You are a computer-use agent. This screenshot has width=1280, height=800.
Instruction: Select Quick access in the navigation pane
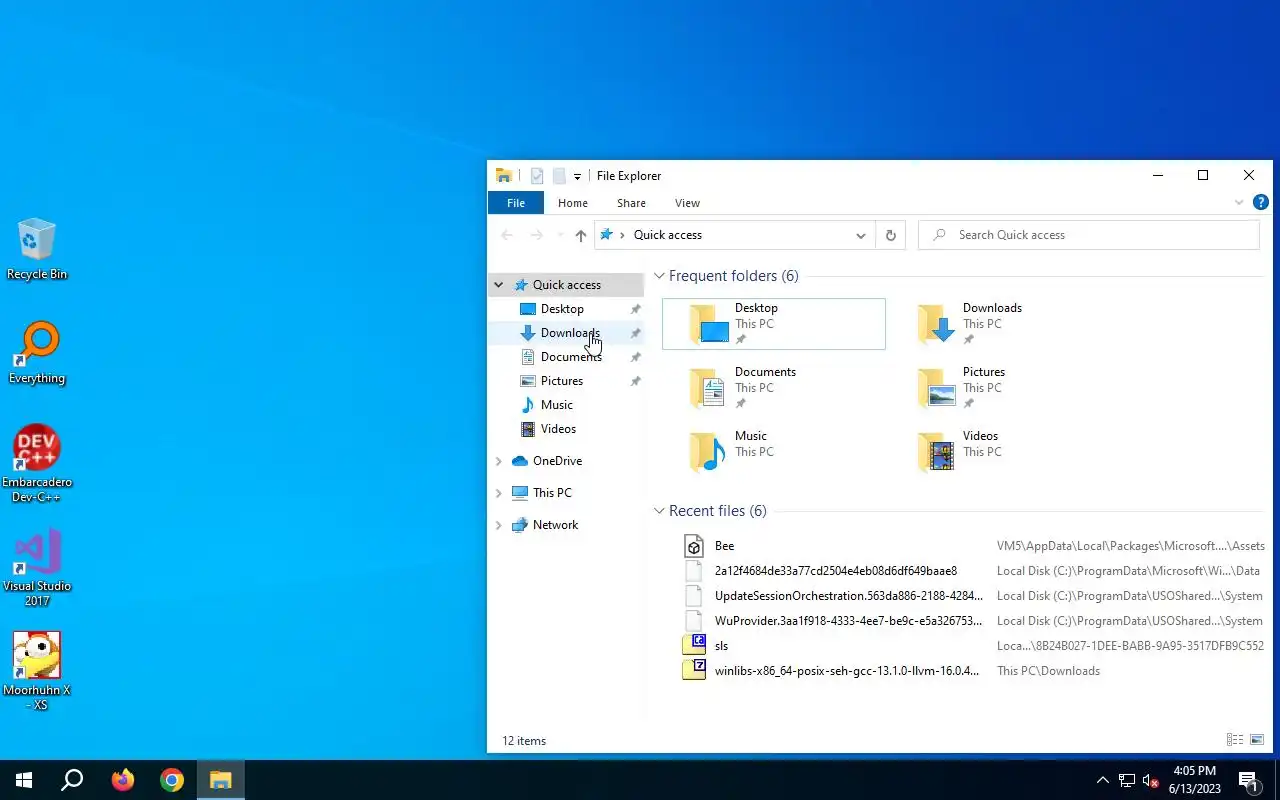[x=566, y=285]
